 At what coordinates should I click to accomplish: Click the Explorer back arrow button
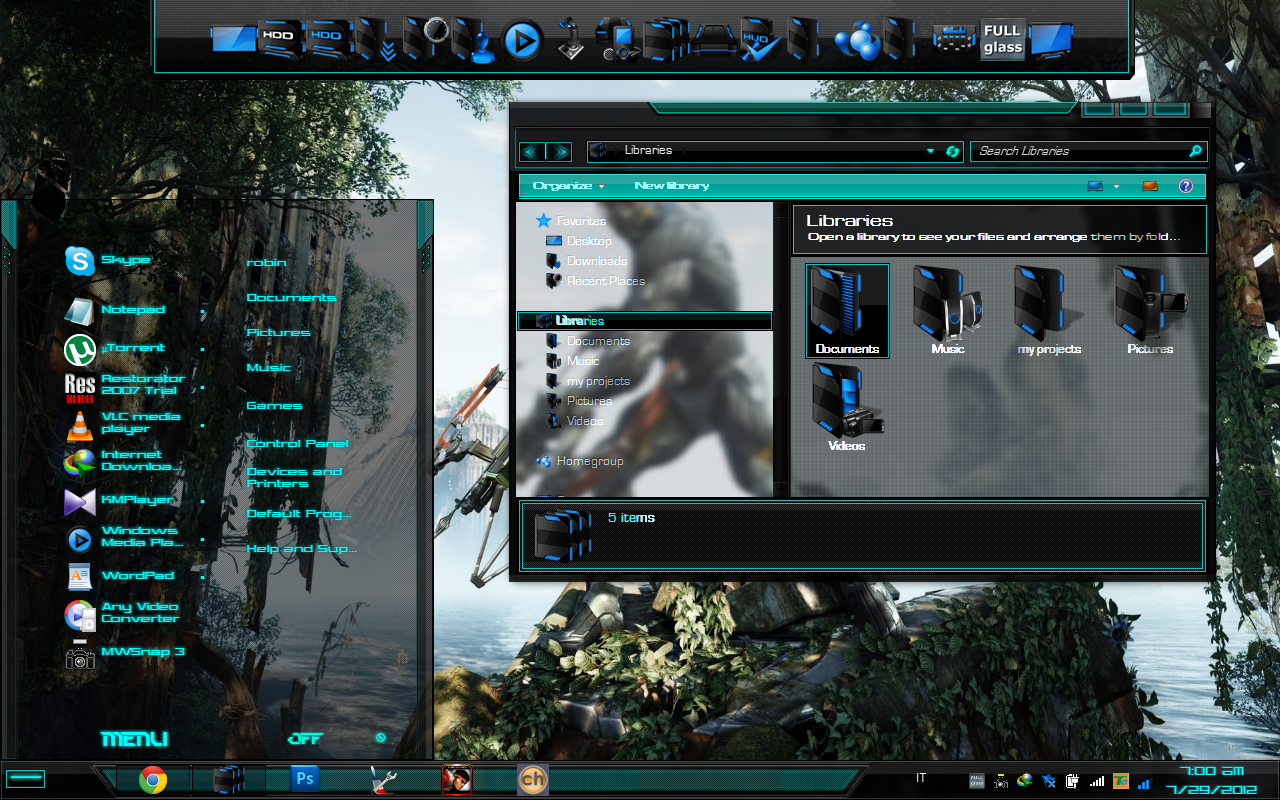(x=531, y=152)
